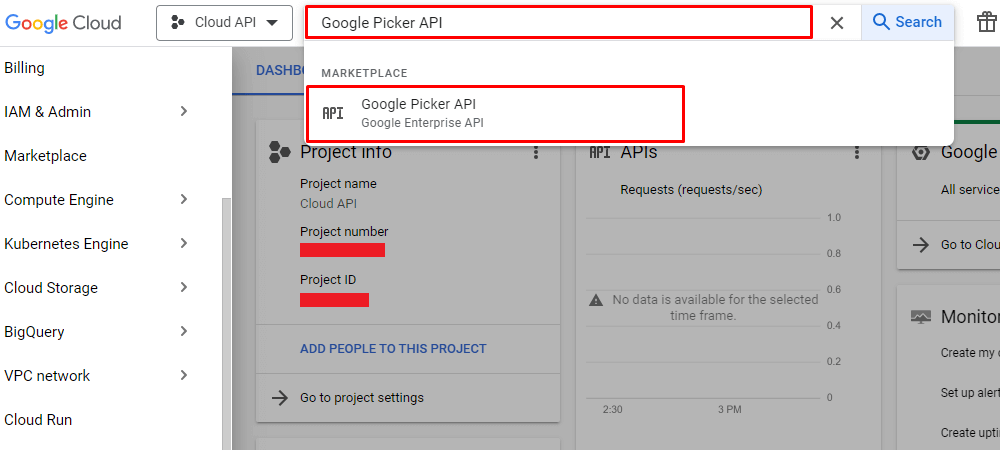Screen dimensions: 1000x450
Task: Expand the BigQuery submenu chevron
Action: [x=184, y=331]
